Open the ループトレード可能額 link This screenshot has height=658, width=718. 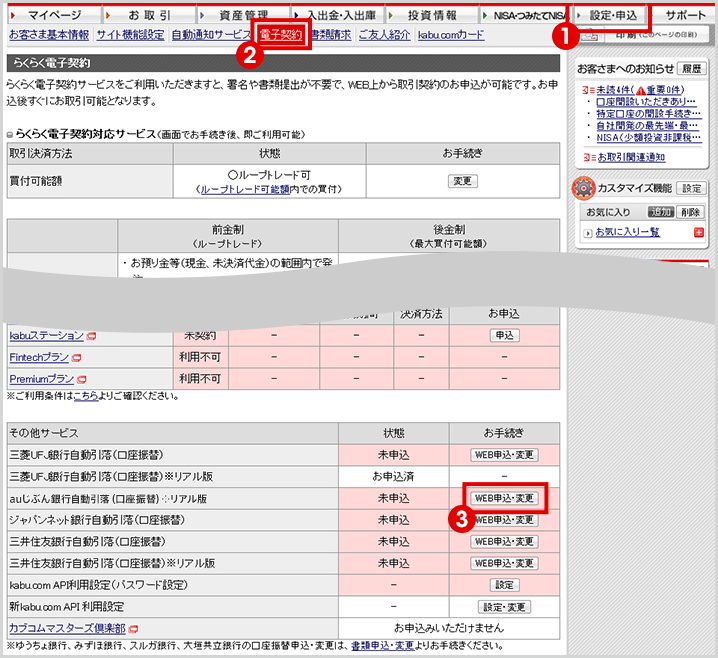[245, 189]
